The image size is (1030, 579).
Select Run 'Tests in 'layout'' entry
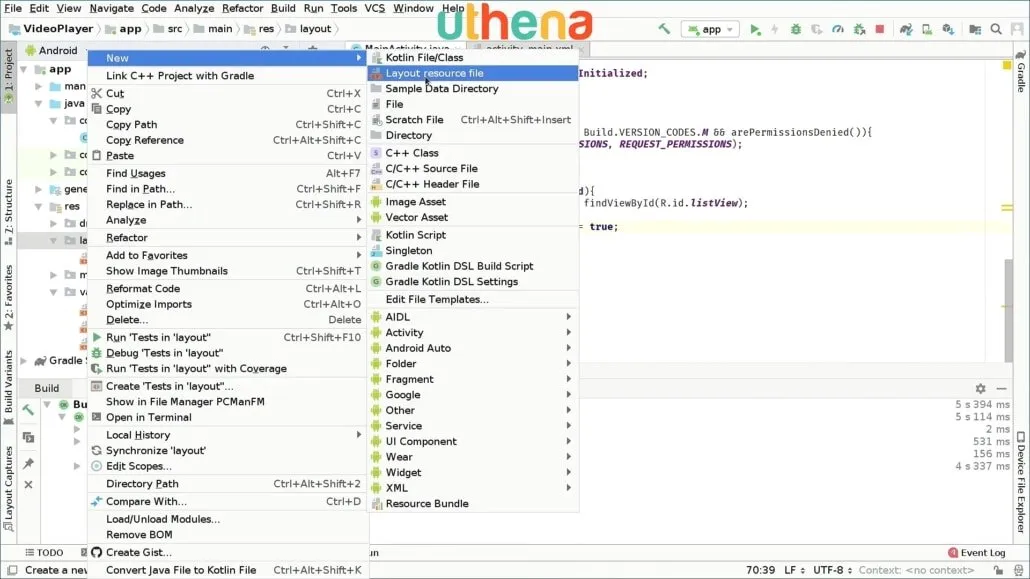pyautogui.click(x=227, y=337)
